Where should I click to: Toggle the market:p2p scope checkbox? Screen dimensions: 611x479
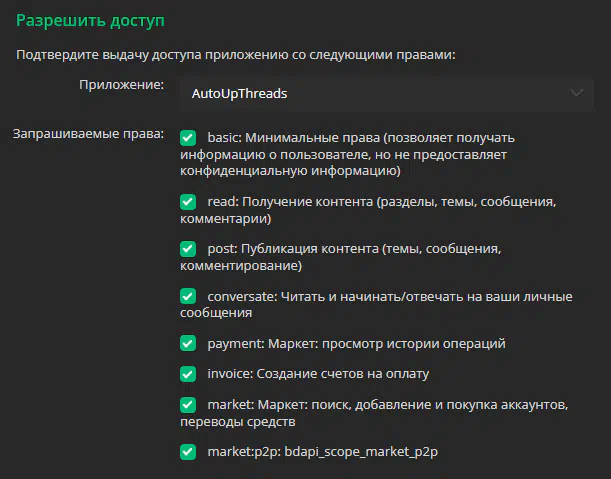pos(188,452)
